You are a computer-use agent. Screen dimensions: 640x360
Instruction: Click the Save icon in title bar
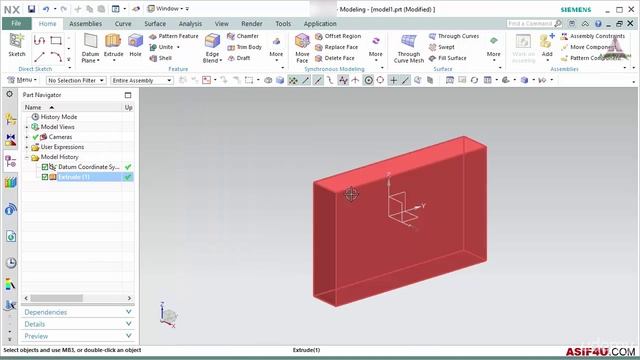[31, 9]
